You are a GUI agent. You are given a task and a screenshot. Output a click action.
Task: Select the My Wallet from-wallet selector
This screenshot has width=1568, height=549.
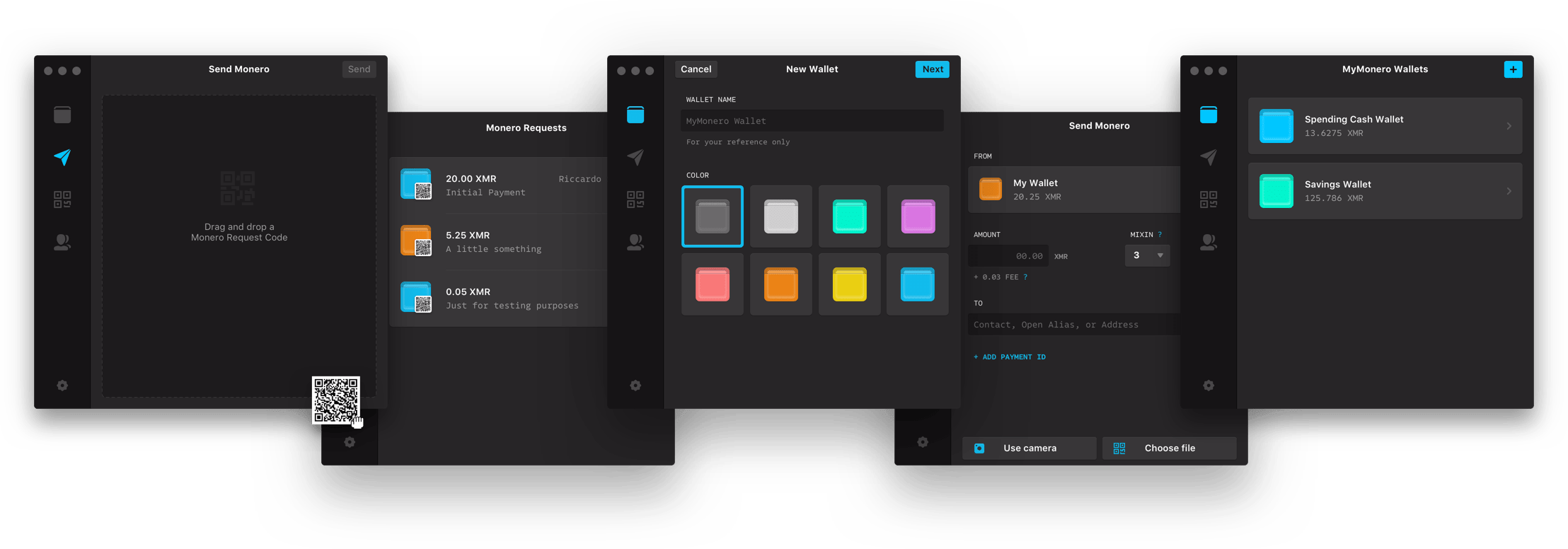click(1073, 190)
